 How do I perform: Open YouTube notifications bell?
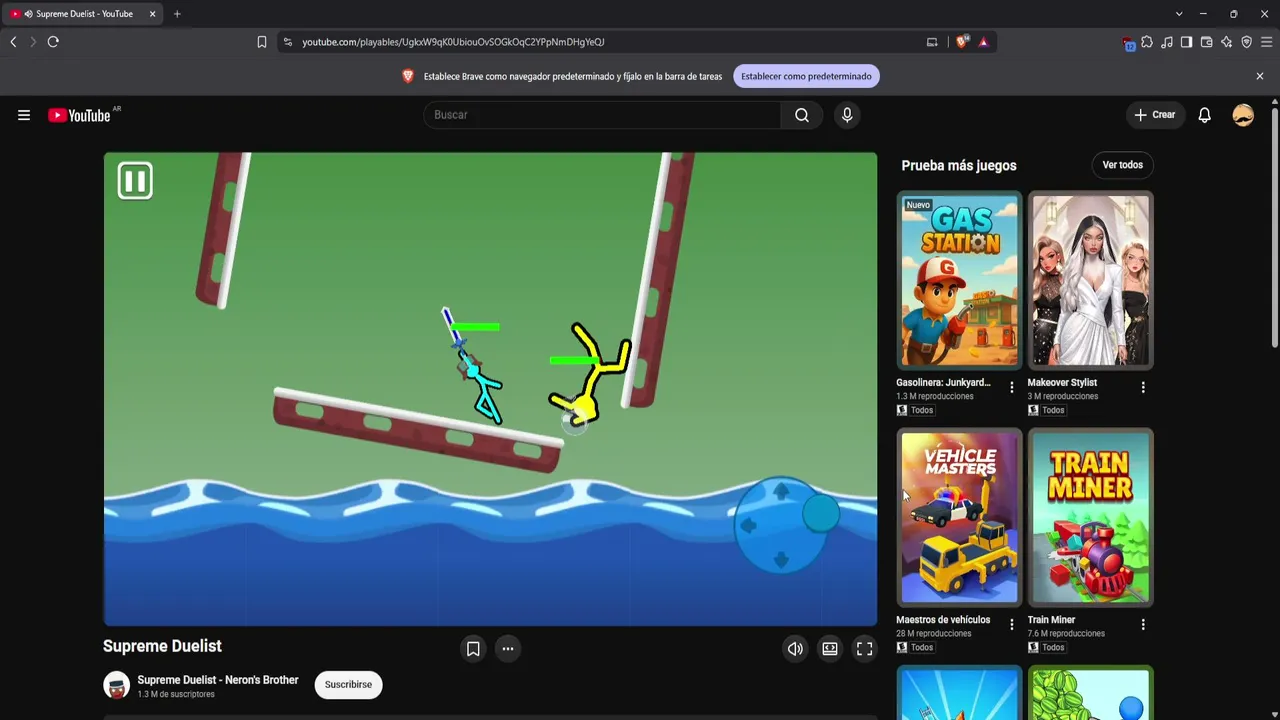click(x=1205, y=115)
